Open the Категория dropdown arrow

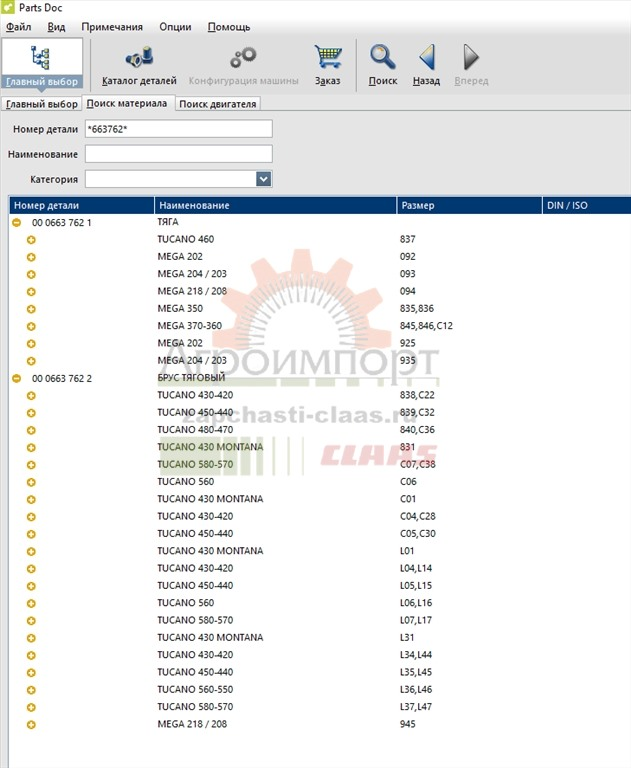click(x=264, y=179)
